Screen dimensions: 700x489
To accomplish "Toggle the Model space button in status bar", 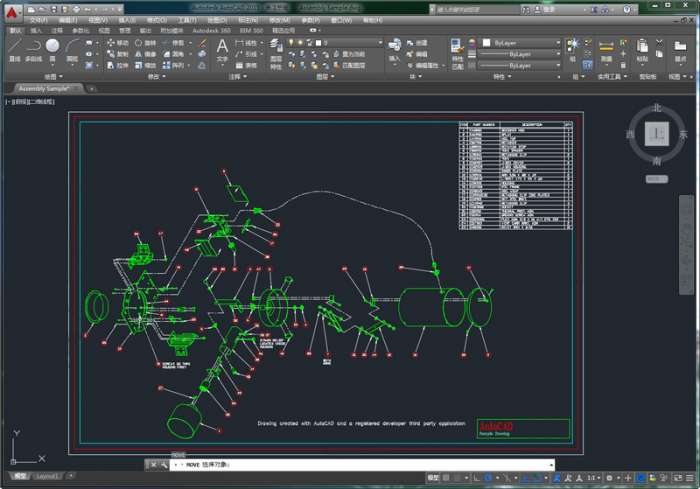I will point(433,478).
